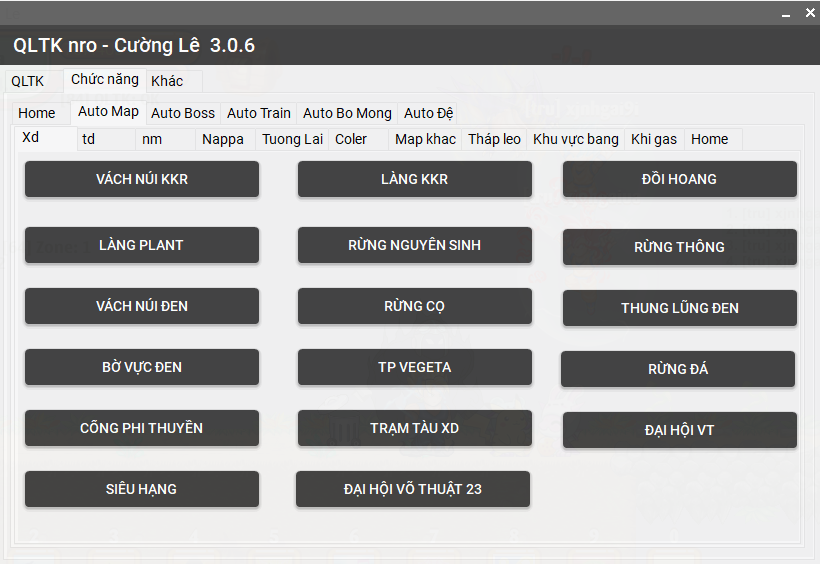Image resolution: width=820 pixels, height=564 pixels.
Task: Open the Auto Train tab
Action: coord(259,113)
